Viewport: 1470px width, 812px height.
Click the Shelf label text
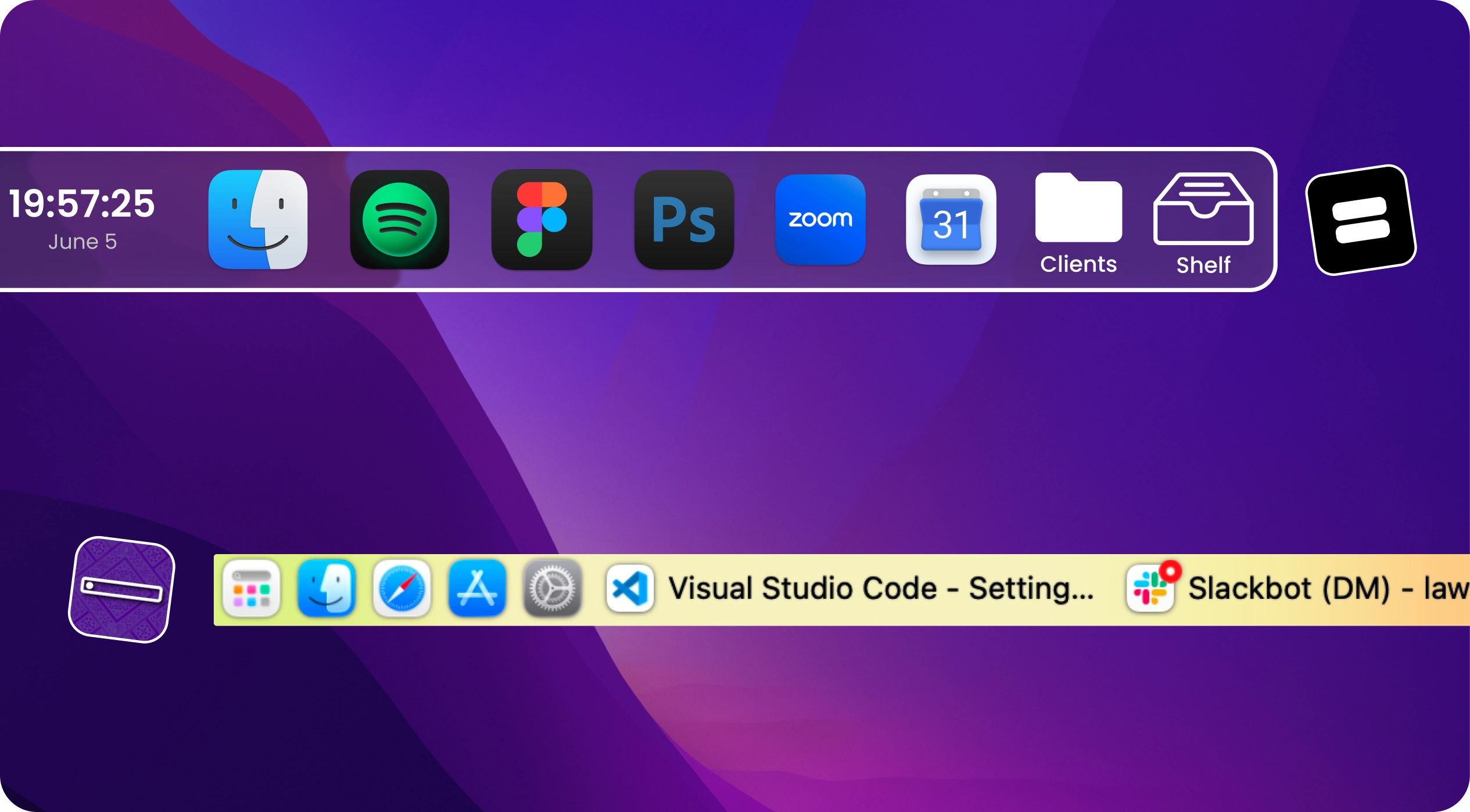[1203, 265]
